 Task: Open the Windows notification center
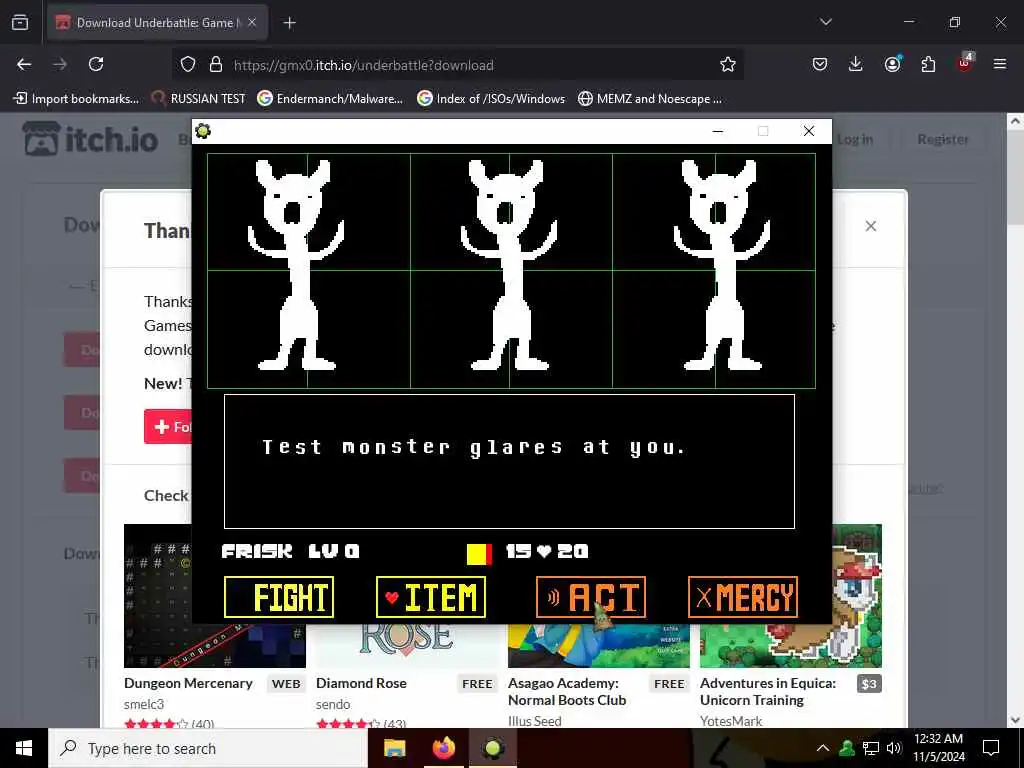point(991,748)
